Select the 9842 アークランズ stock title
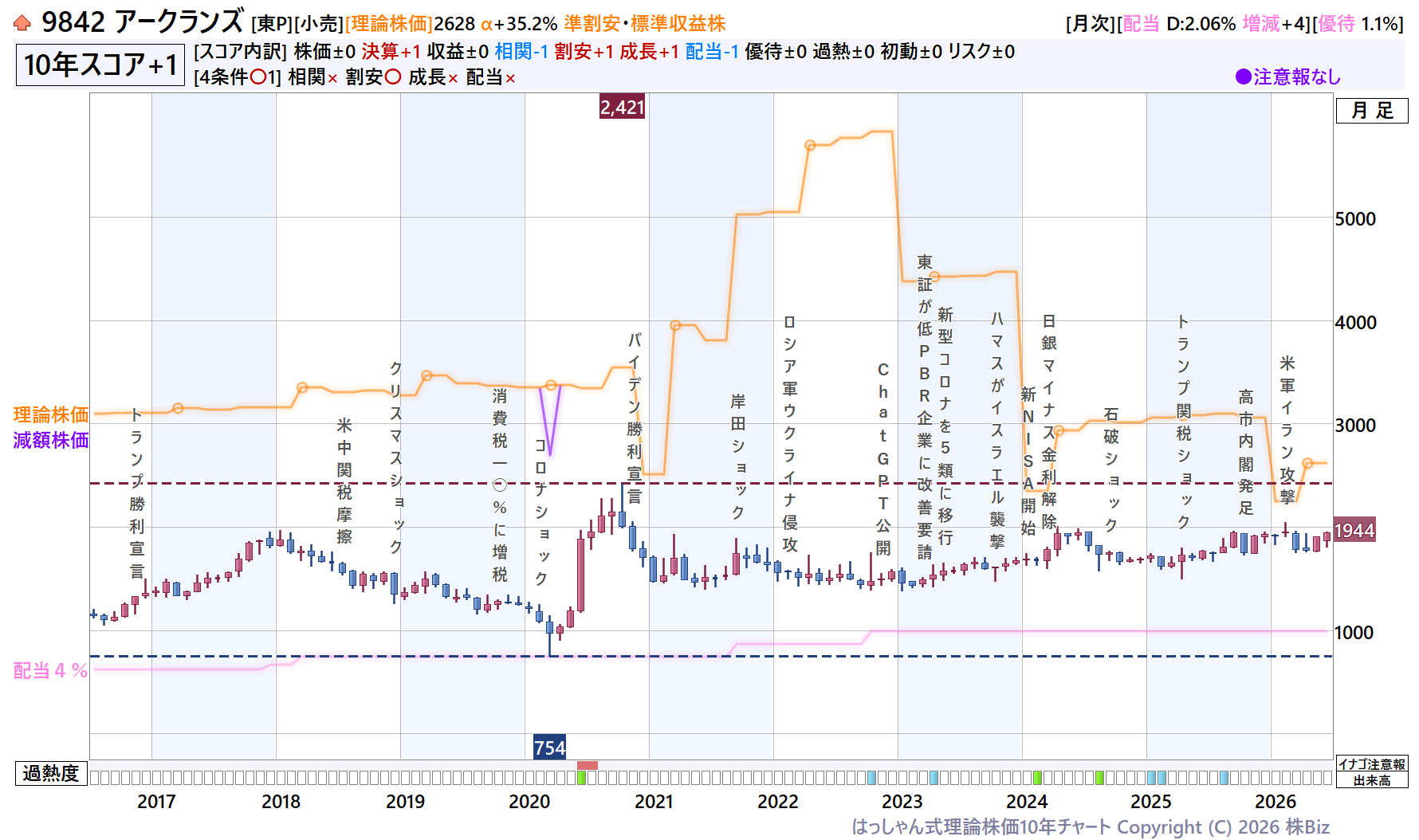 coord(142,22)
